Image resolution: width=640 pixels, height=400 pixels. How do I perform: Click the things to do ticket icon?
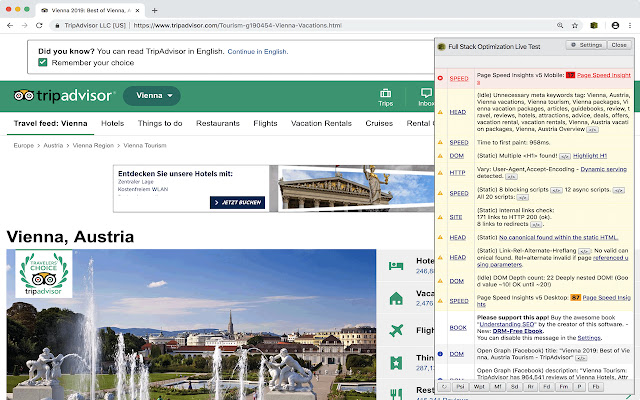[396, 362]
